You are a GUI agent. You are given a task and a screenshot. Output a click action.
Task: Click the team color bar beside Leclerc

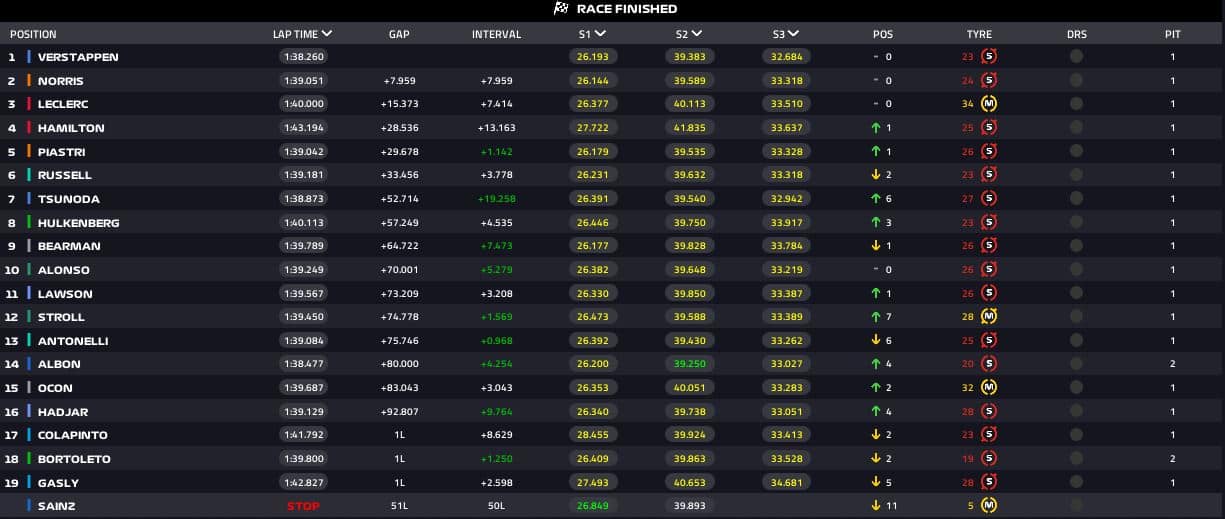pyautogui.click(x=29, y=104)
